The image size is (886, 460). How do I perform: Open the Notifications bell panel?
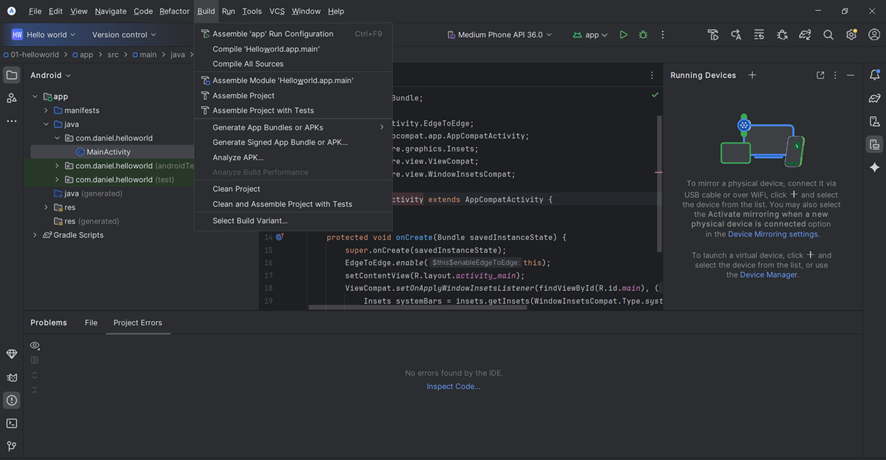click(x=874, y=75)
